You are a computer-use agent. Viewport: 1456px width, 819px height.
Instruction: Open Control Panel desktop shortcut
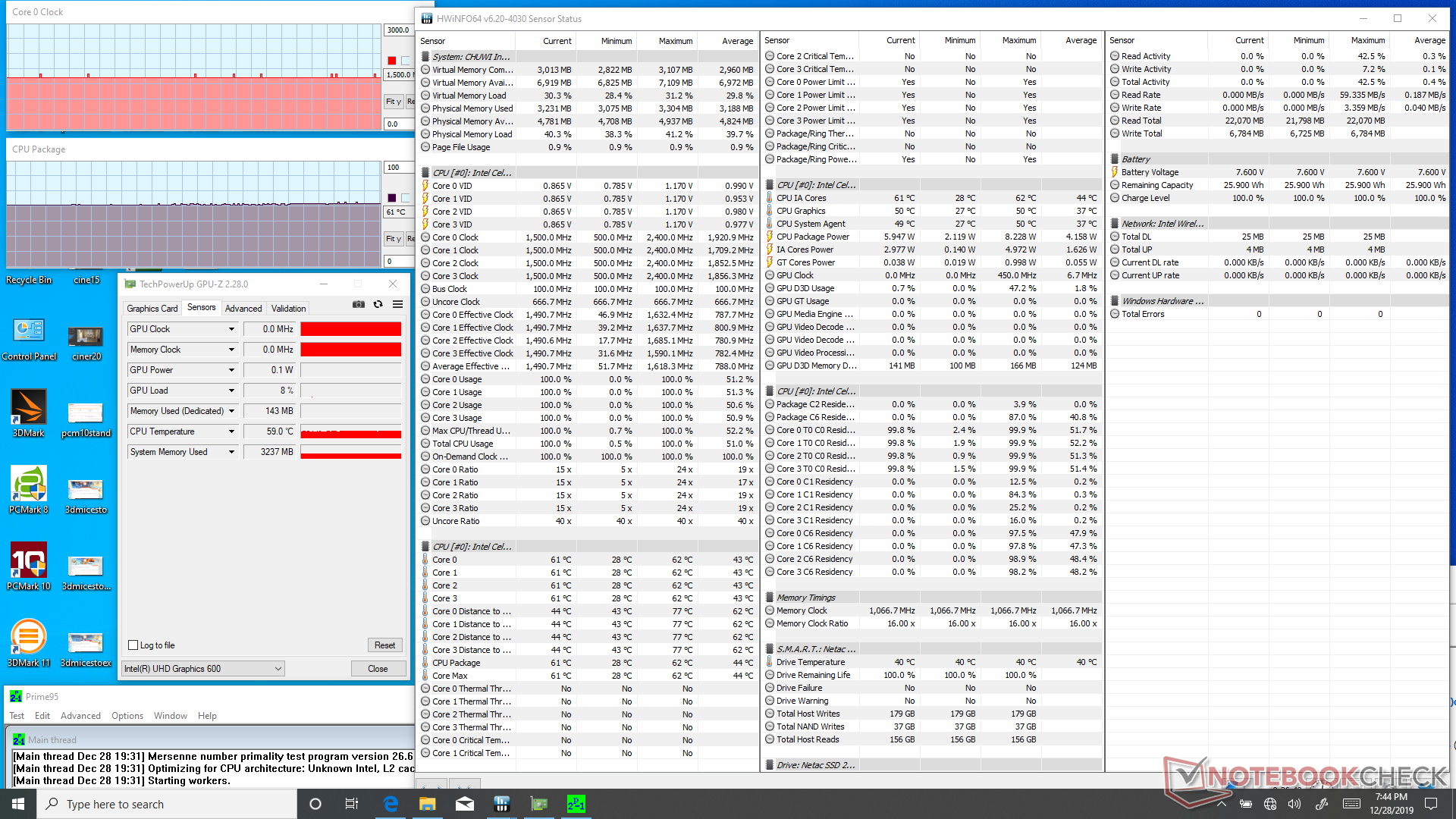point(29,338)
